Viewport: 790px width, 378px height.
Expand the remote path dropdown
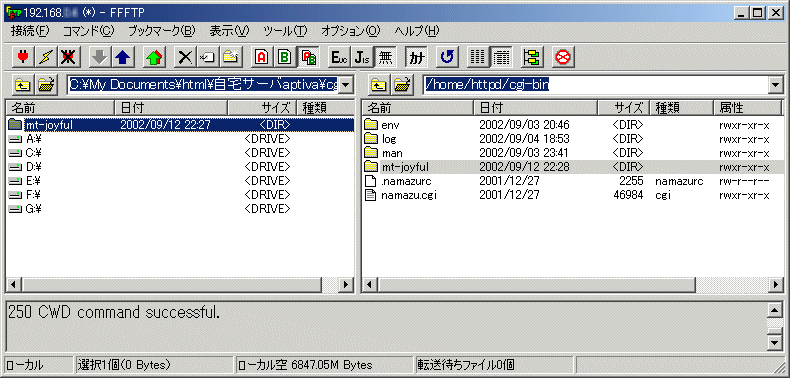point(775,85)
